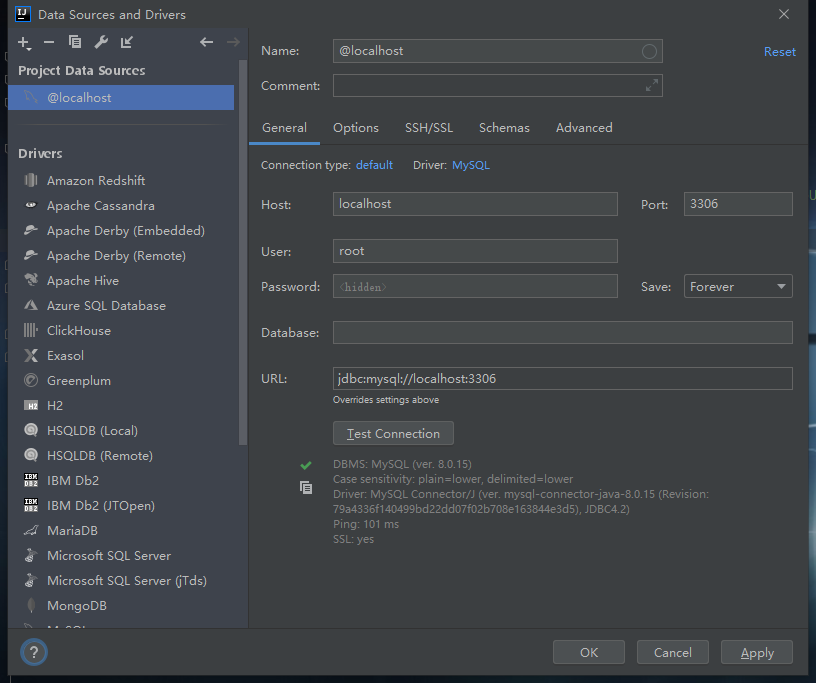Viewport: 816px width, 683px height.
Task: Remove the selected data source with the minus icon
Action: coord(49,42)
